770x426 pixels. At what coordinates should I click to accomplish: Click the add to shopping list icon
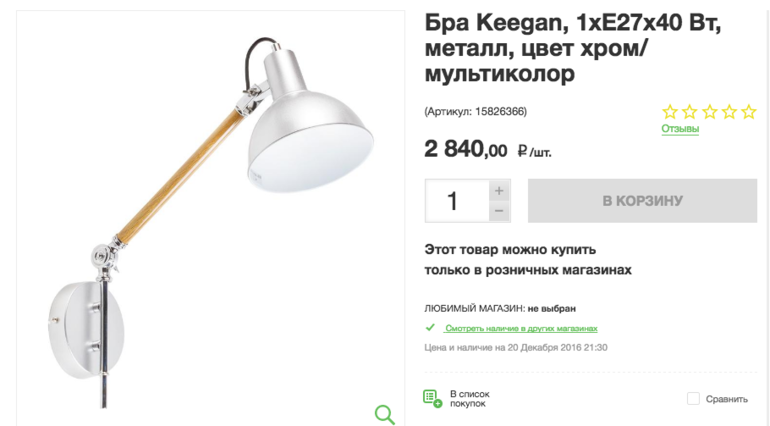(432, 398)
